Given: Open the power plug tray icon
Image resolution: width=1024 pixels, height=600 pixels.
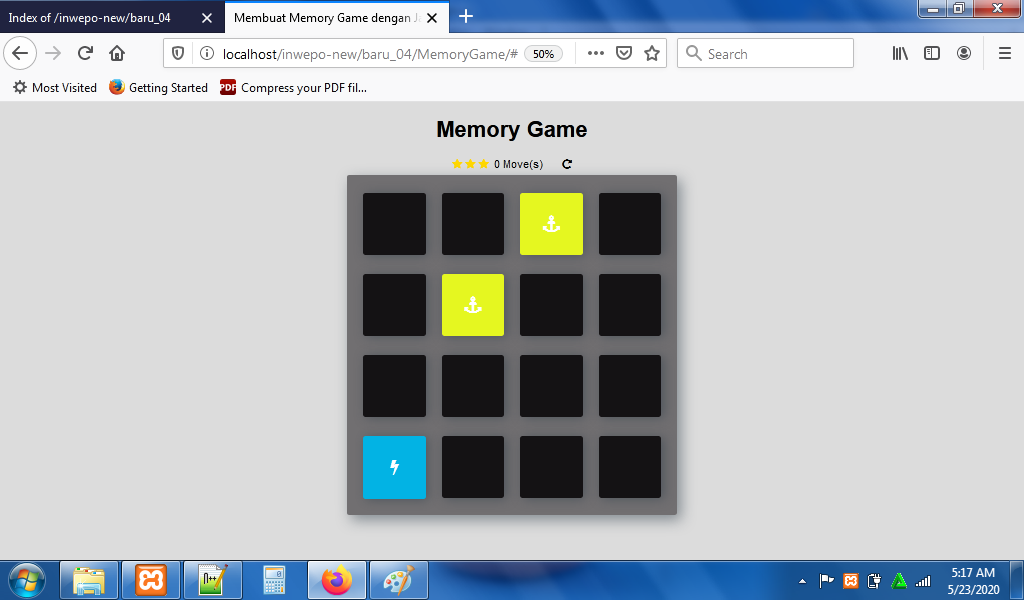Looking at the screenshot, I should (874, 580).
